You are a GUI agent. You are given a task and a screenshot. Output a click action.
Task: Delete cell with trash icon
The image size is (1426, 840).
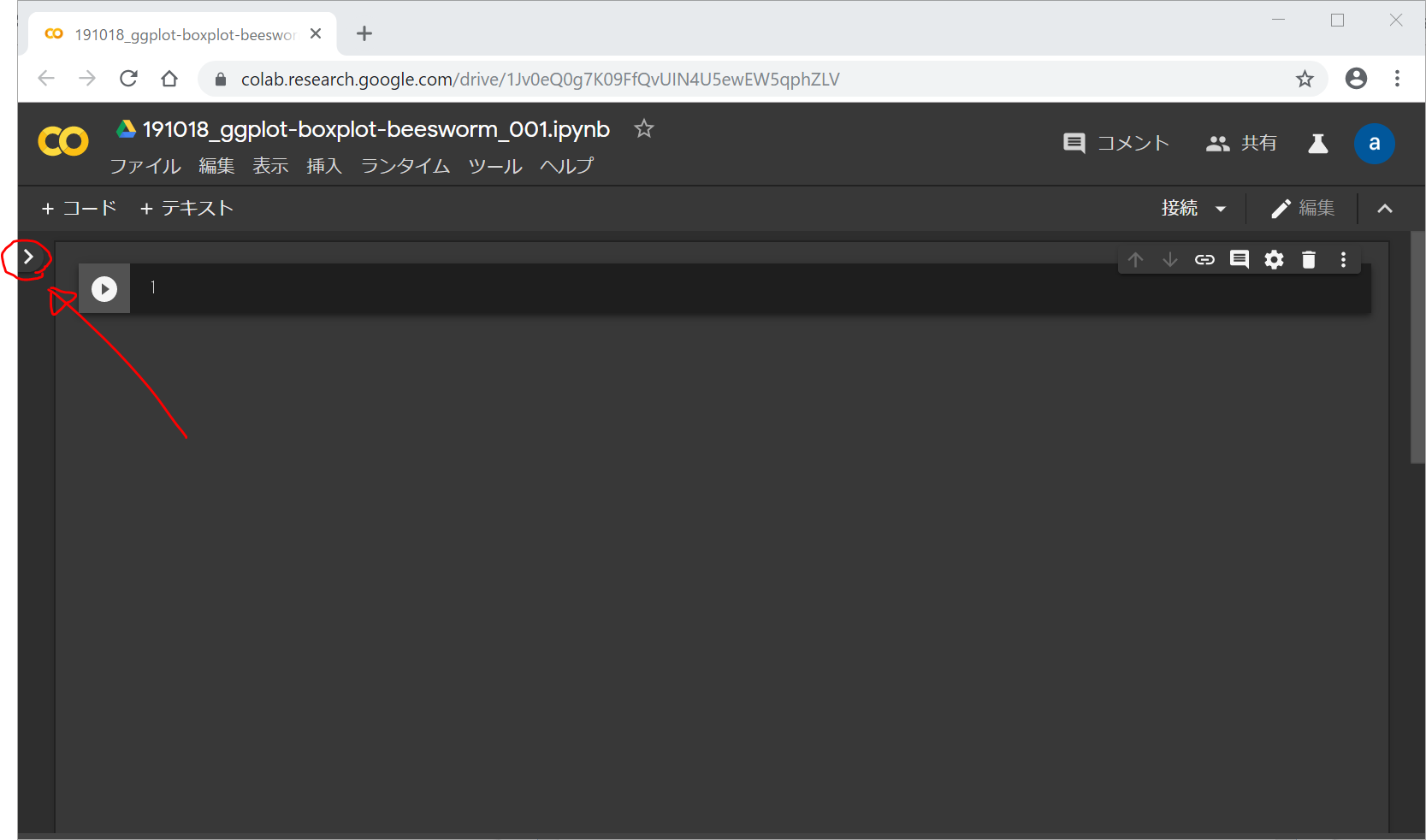coord(1308,260)
